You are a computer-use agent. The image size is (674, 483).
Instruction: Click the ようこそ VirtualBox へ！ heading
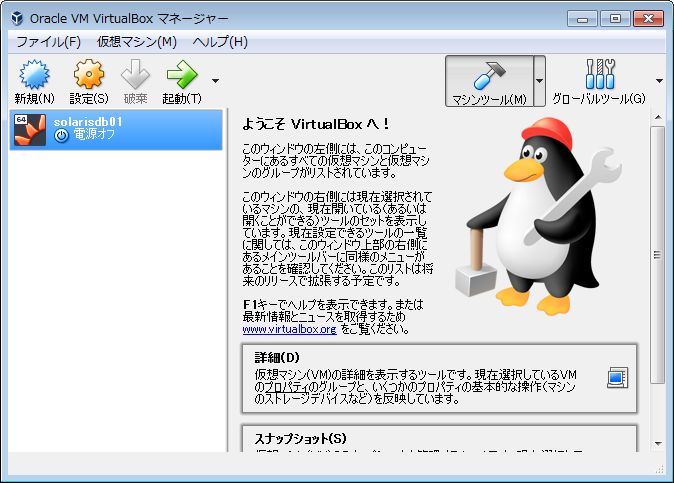316,124
